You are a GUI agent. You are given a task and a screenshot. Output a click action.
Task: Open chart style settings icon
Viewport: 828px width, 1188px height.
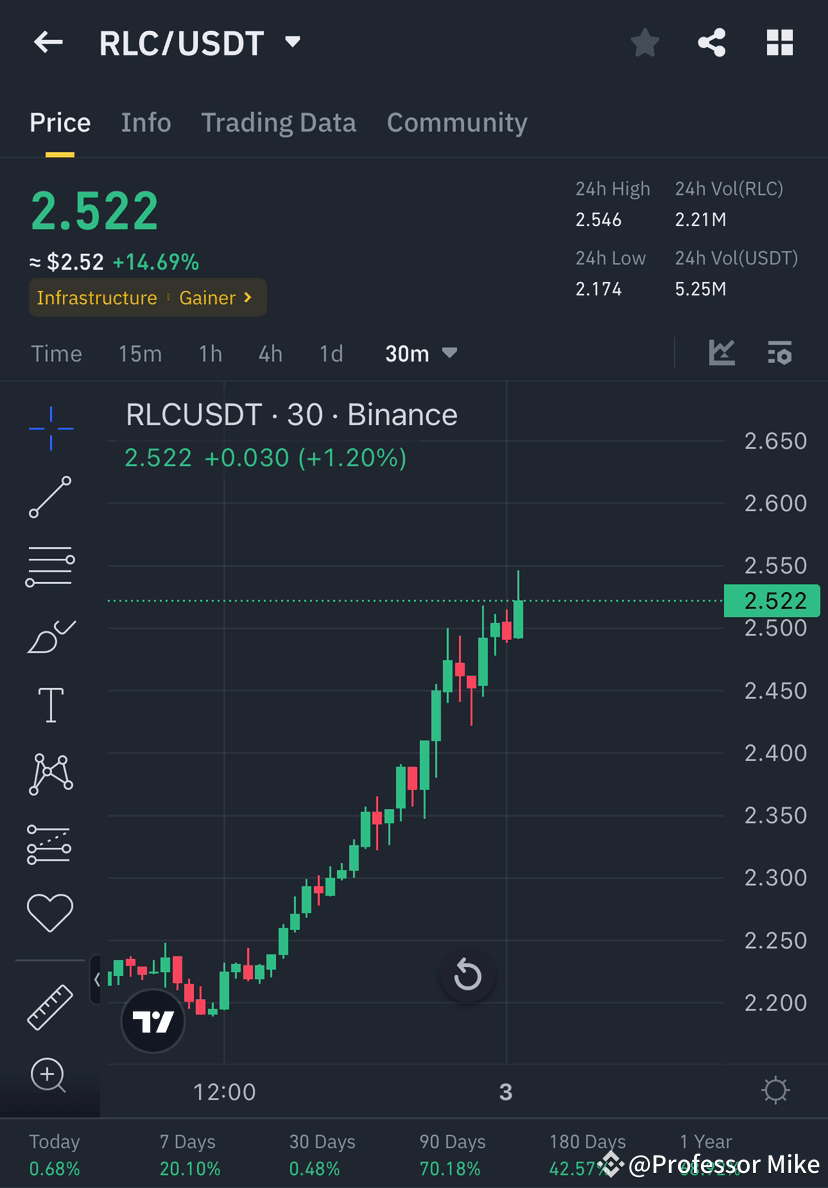pos(780,352)
